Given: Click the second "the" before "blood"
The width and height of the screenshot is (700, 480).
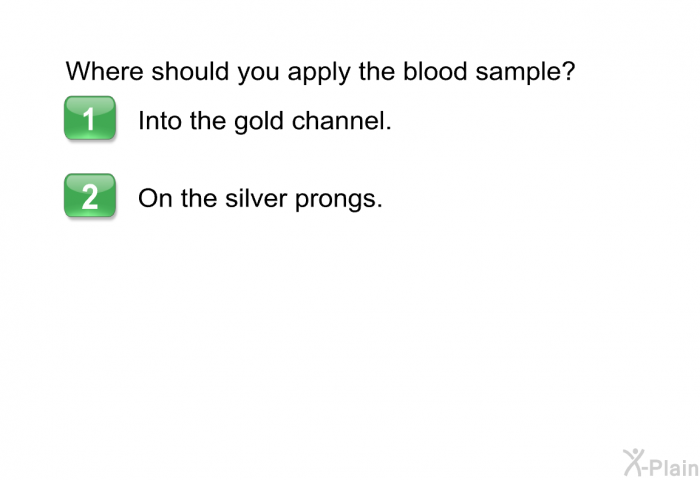Looking at the screenshot, I should coord(378,73).
